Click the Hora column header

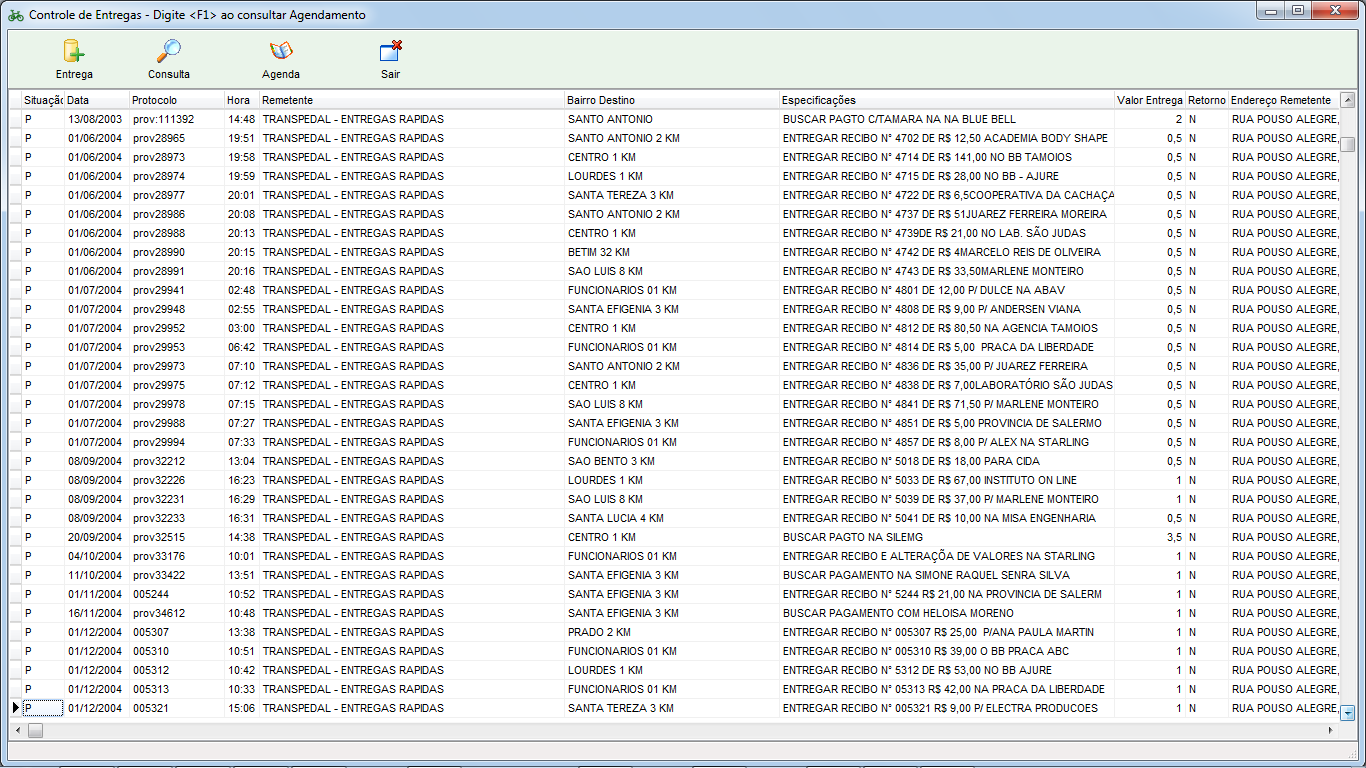242,100
